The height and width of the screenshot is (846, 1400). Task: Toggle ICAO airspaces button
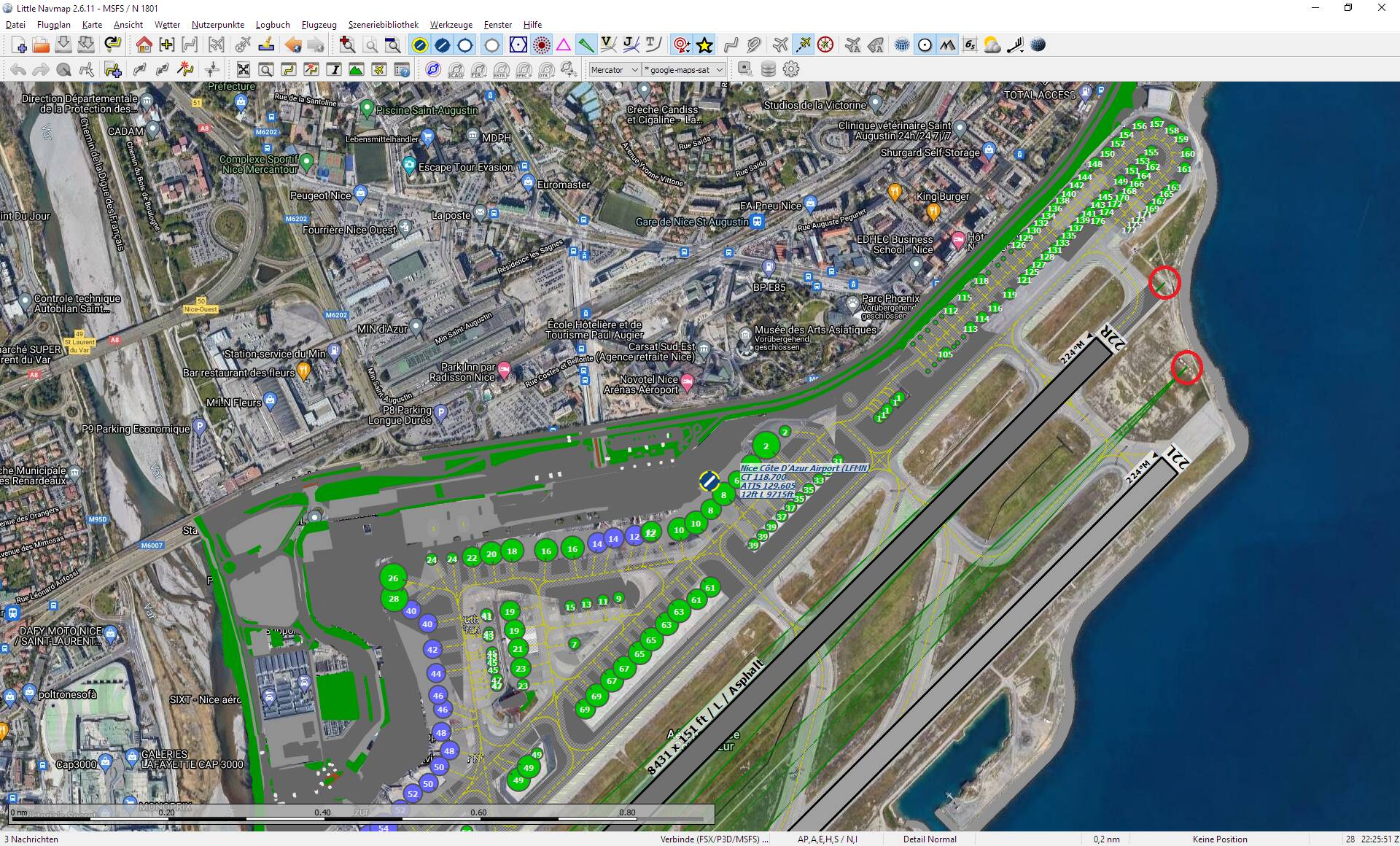(455, 70)
